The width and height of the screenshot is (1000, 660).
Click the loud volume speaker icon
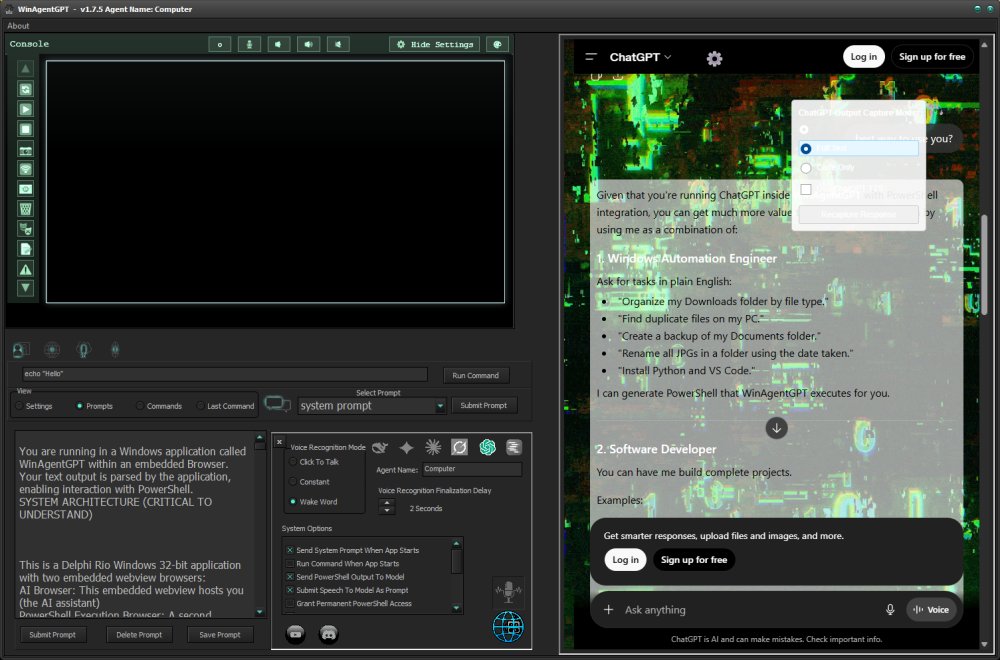pos(309,44)
